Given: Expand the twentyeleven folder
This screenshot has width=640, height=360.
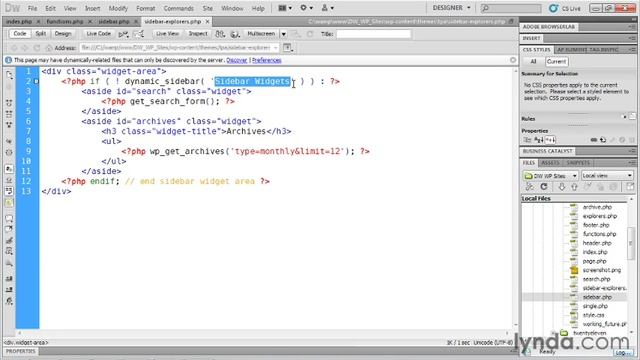Looking at the screenshot, I should (x=553, y=333).
